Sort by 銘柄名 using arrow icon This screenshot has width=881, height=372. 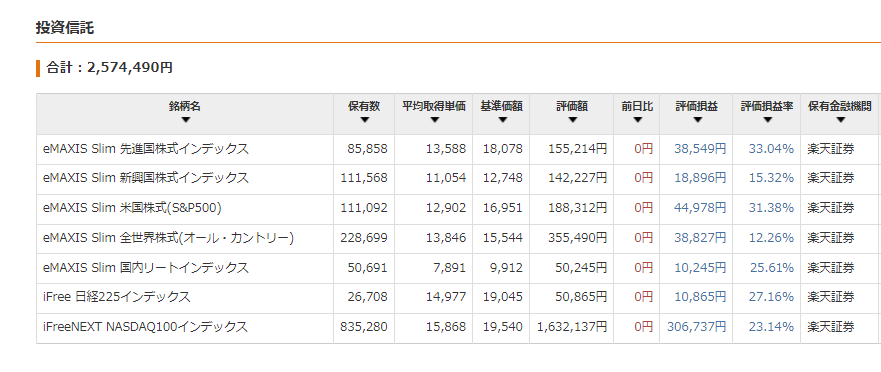[x=186, y=120]
